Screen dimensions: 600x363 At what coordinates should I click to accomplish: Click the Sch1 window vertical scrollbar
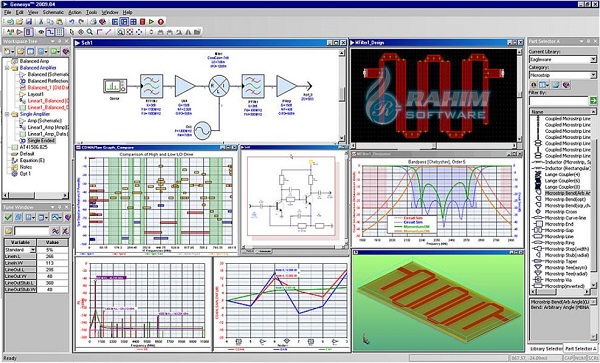pyautogui.click(x=342, y=95)
